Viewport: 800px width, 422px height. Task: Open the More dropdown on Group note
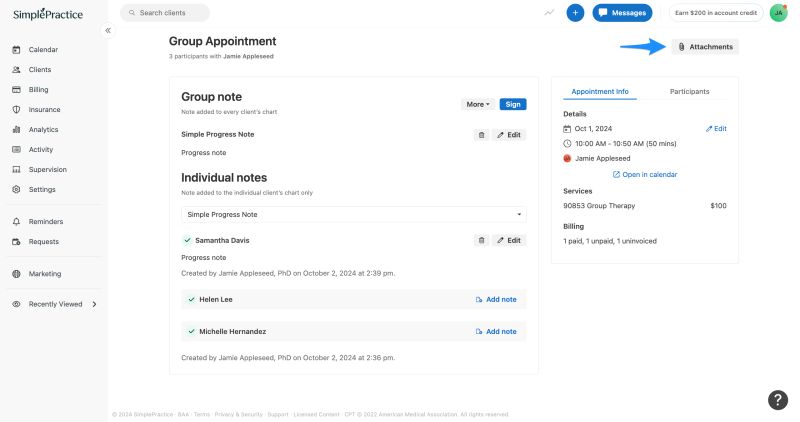click(x=478, y=104)
